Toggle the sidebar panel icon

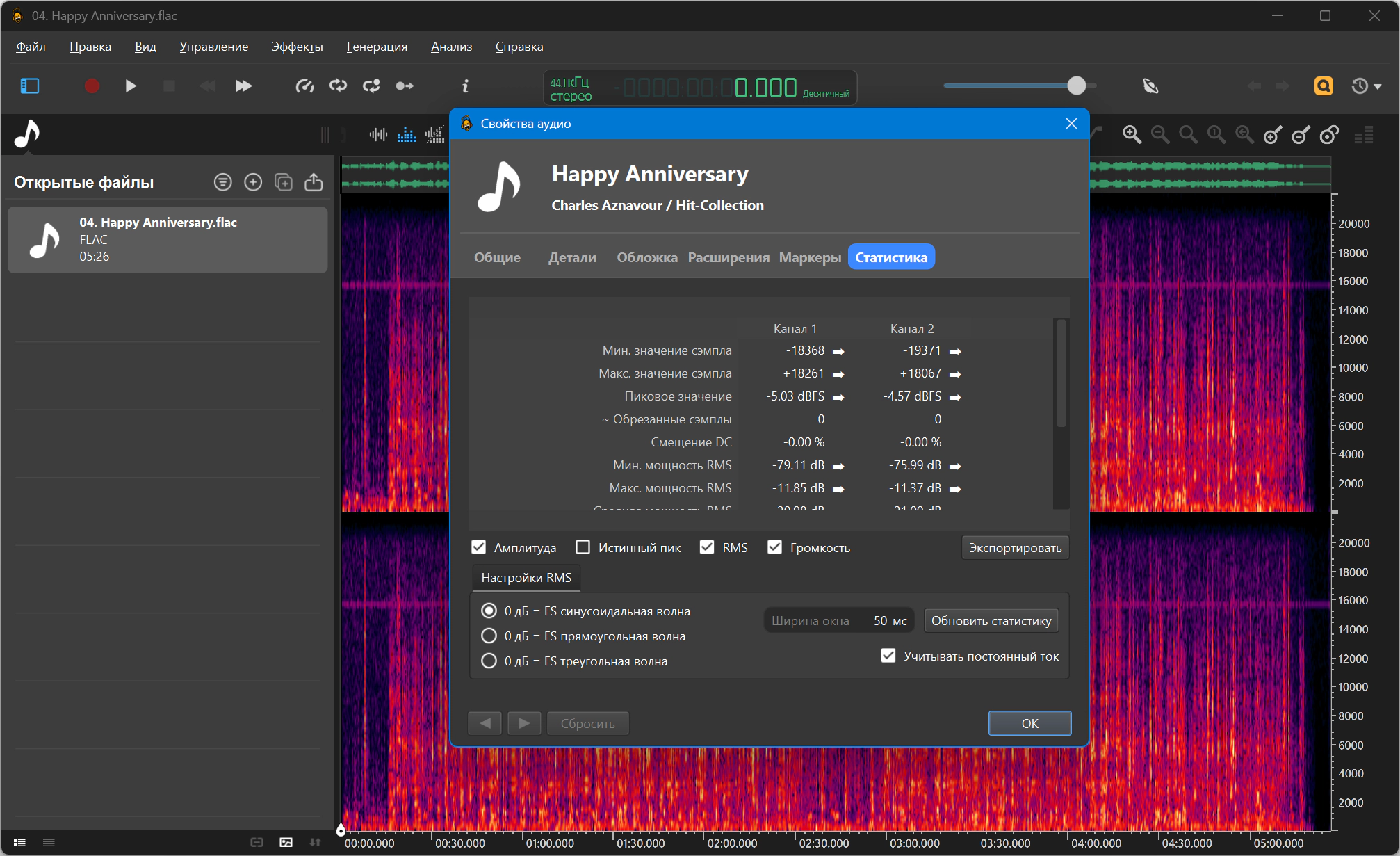click(x=30, y=86)
